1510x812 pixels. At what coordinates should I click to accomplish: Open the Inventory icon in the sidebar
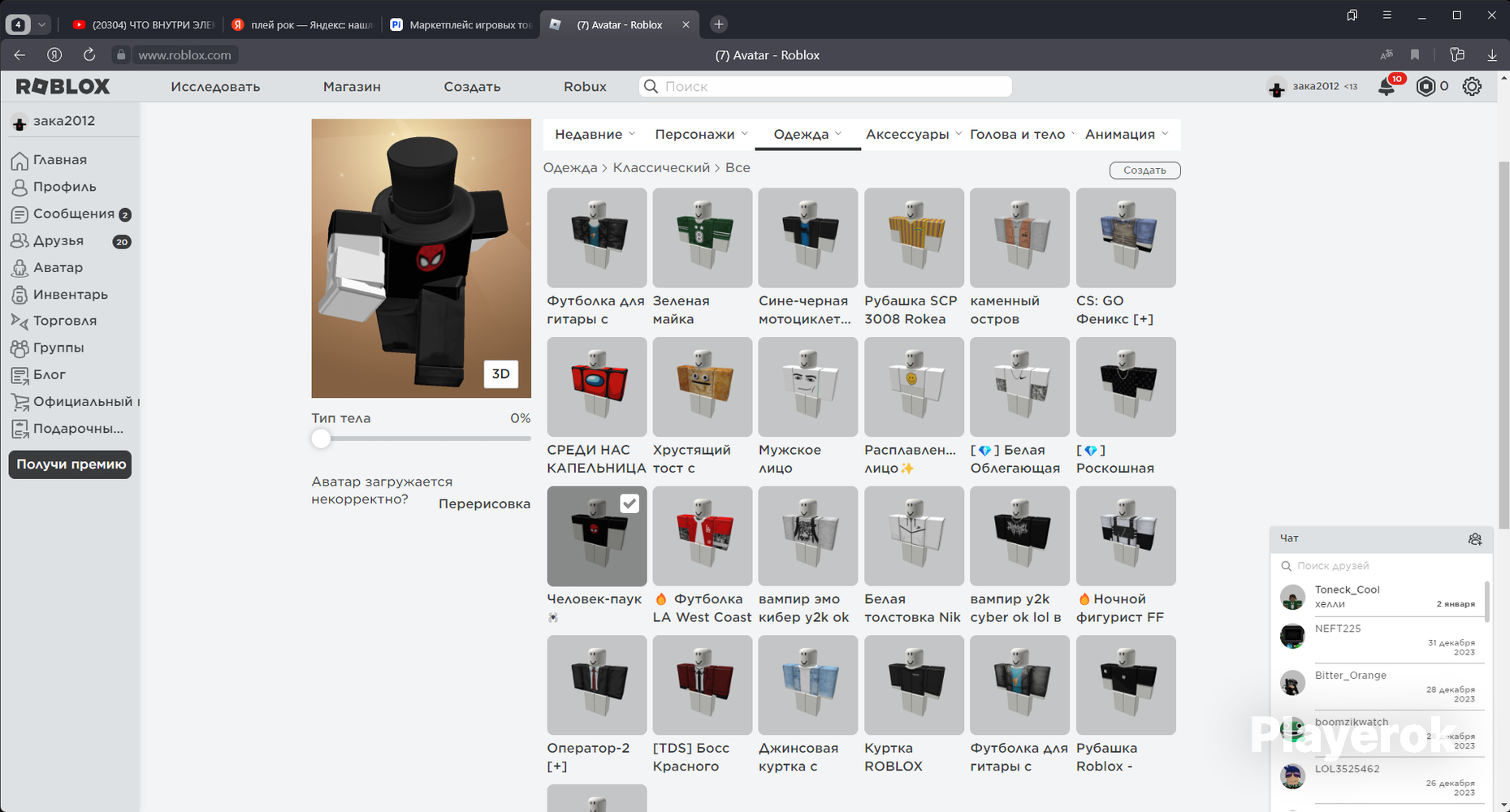coord(19,295)
